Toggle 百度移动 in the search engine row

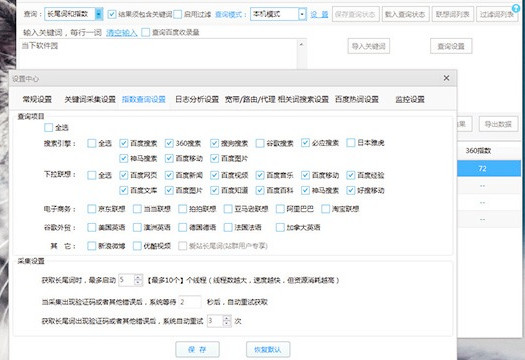(169, 158)
